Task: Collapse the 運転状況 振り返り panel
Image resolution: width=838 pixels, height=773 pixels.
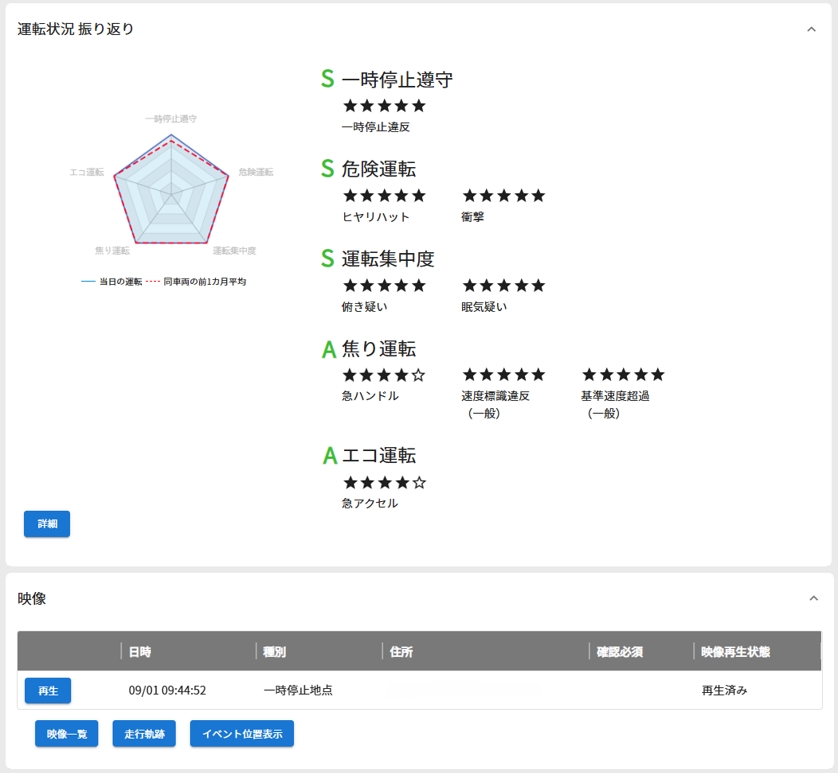Action: pos(812,30)
